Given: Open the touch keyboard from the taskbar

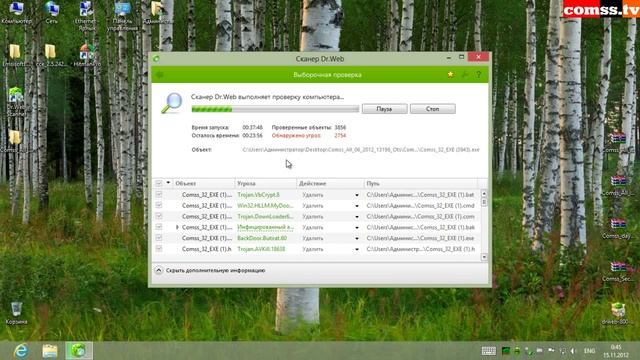Looking at the screenshot, I should click(489, 351).
